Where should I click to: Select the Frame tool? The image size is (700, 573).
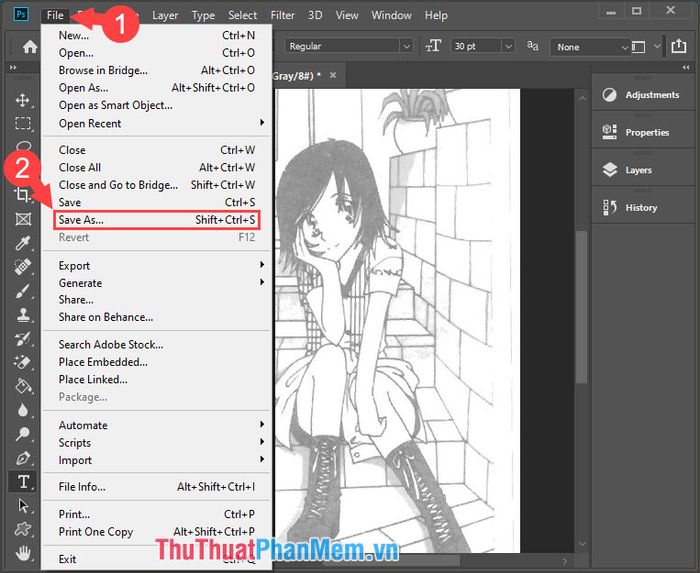(x=23, y=219)
